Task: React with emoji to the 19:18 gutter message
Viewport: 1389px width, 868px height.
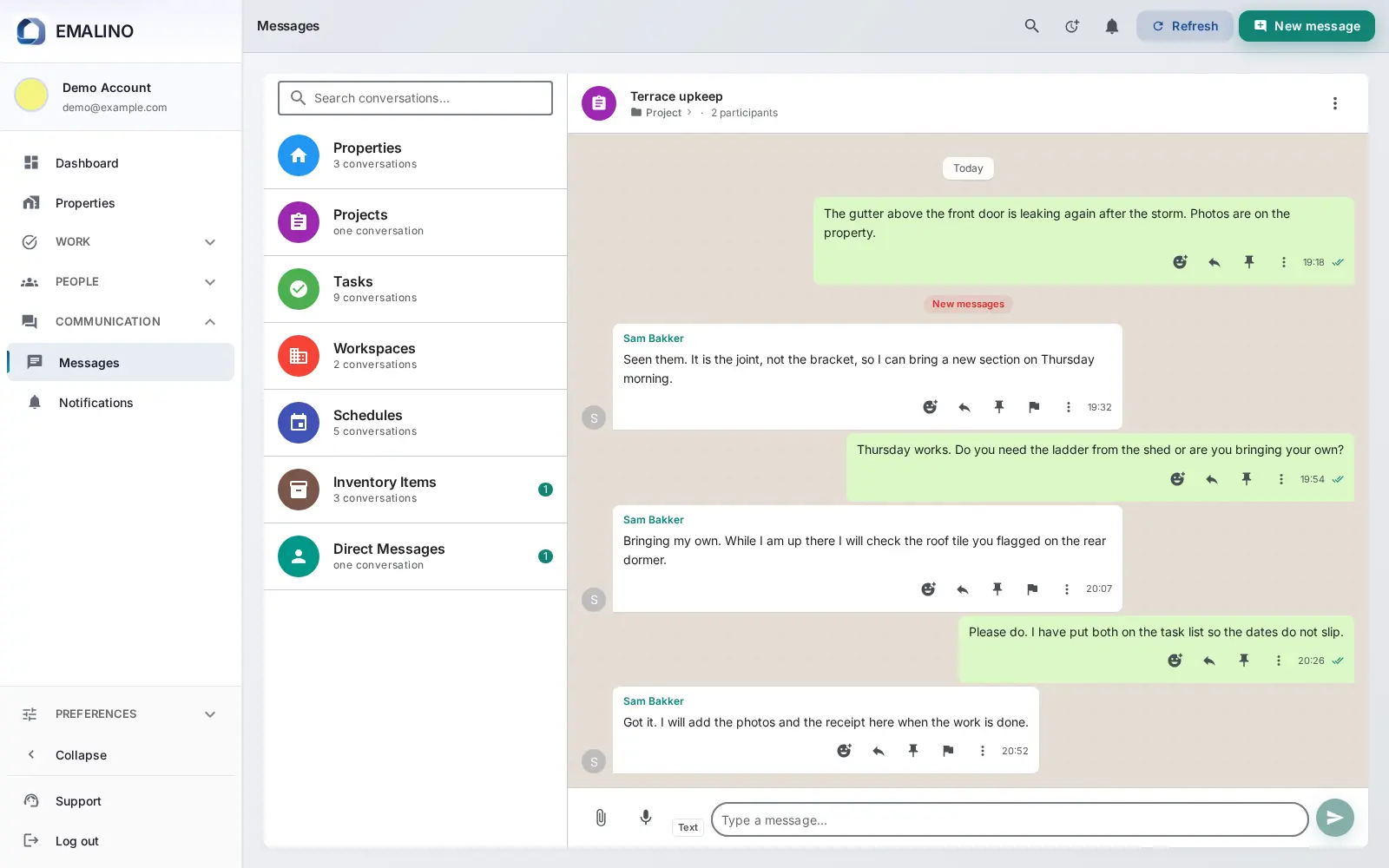Action: coord(1180,262)
